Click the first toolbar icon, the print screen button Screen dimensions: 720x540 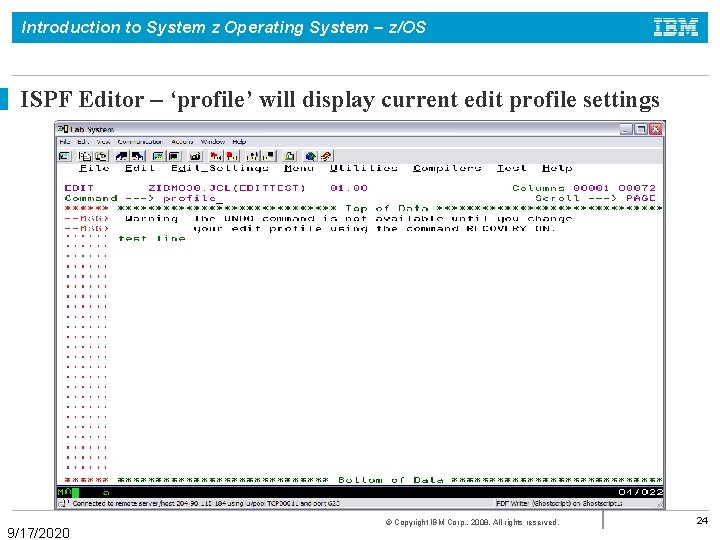65,156
